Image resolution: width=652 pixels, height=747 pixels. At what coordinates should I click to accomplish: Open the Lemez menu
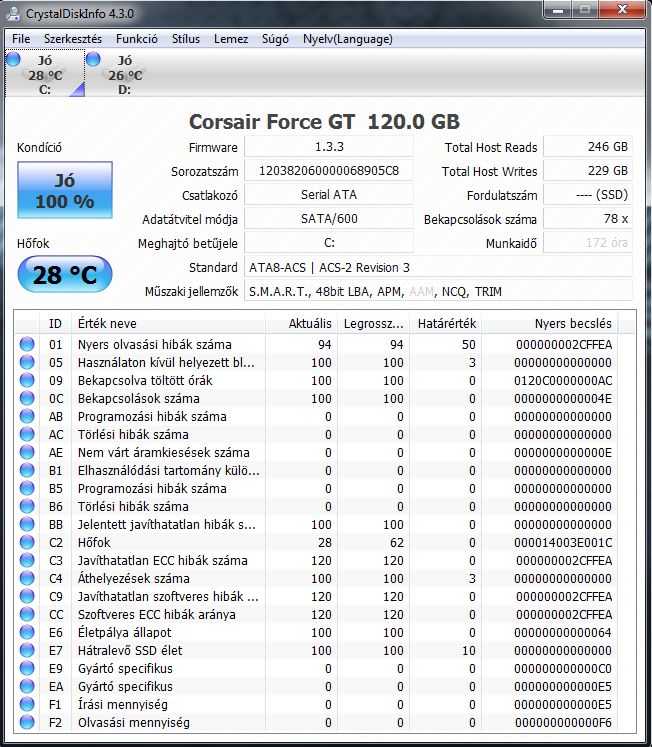click(x=231, y=39)
